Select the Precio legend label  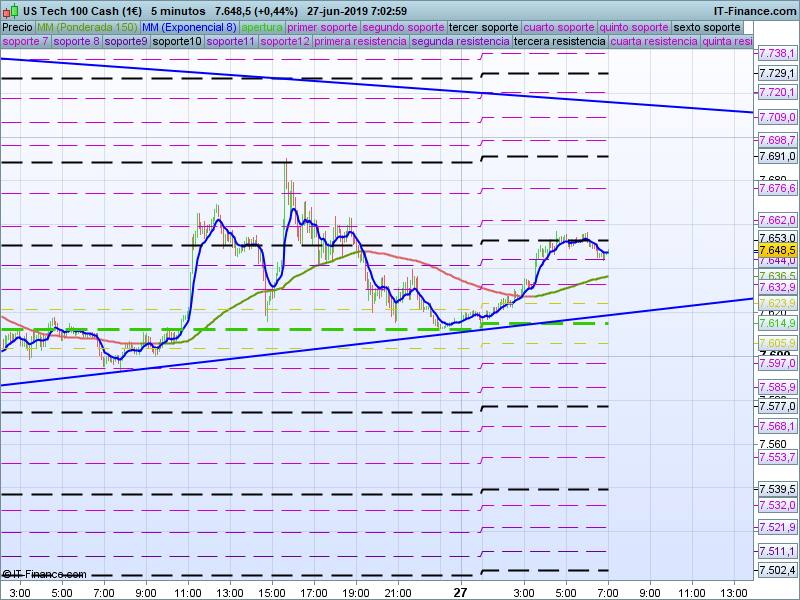click(x=17, y=27)
